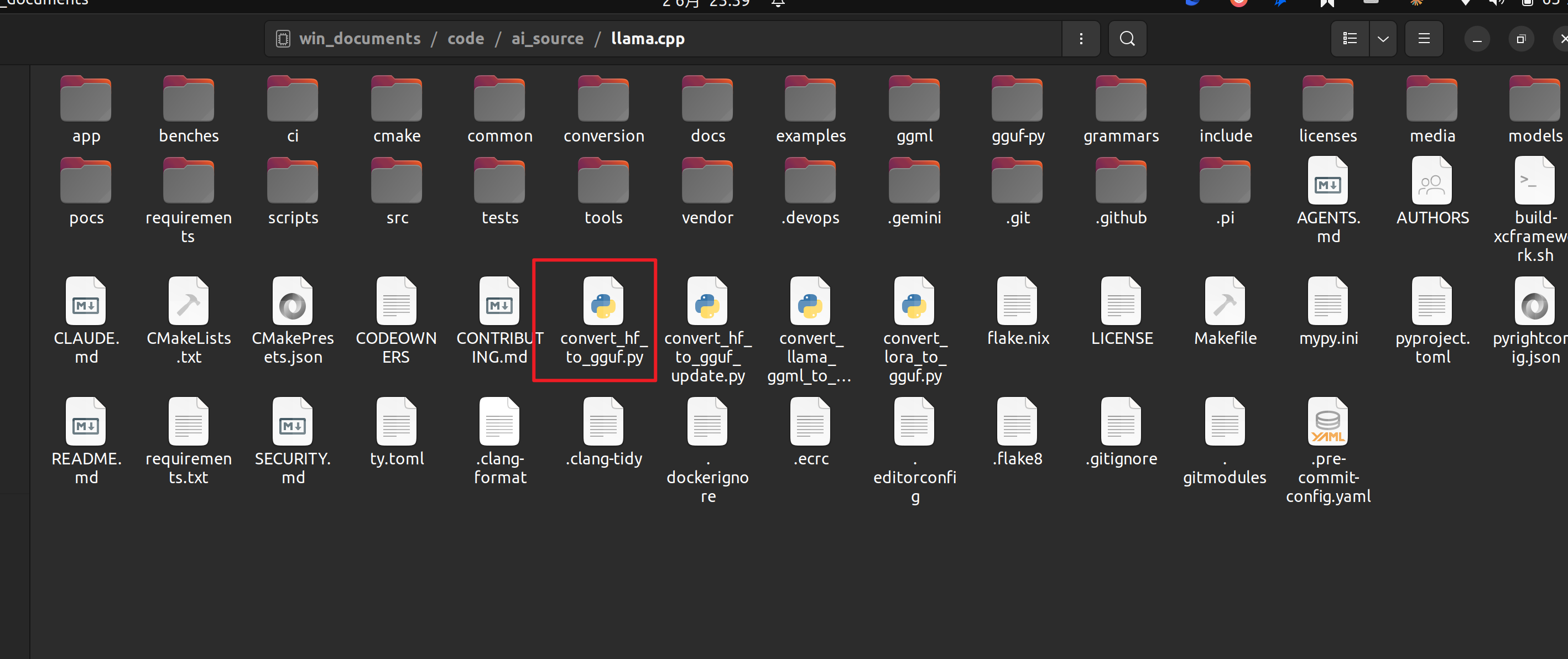Select the .editorconfig file
The height and width of the screenshot is (659, 1568).
tap(914, 451)
